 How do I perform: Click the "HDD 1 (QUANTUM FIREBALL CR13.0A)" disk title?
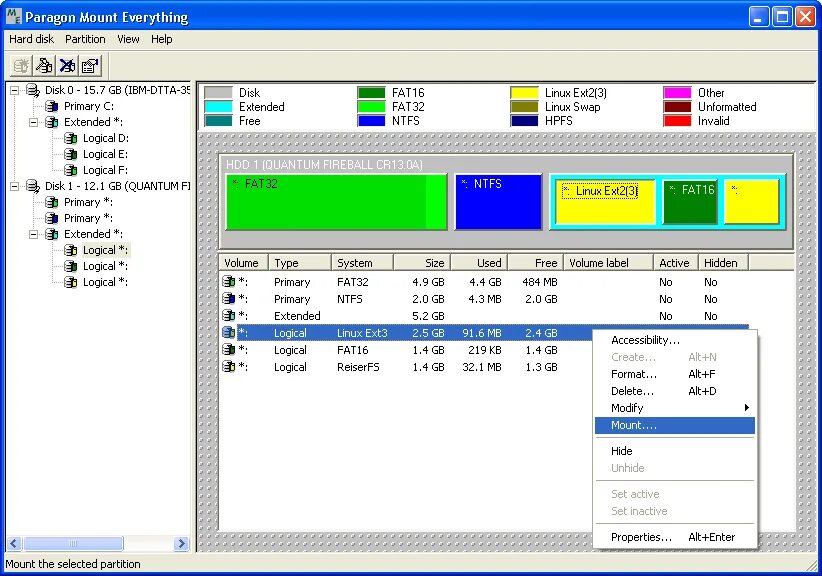tap(324, 165)
